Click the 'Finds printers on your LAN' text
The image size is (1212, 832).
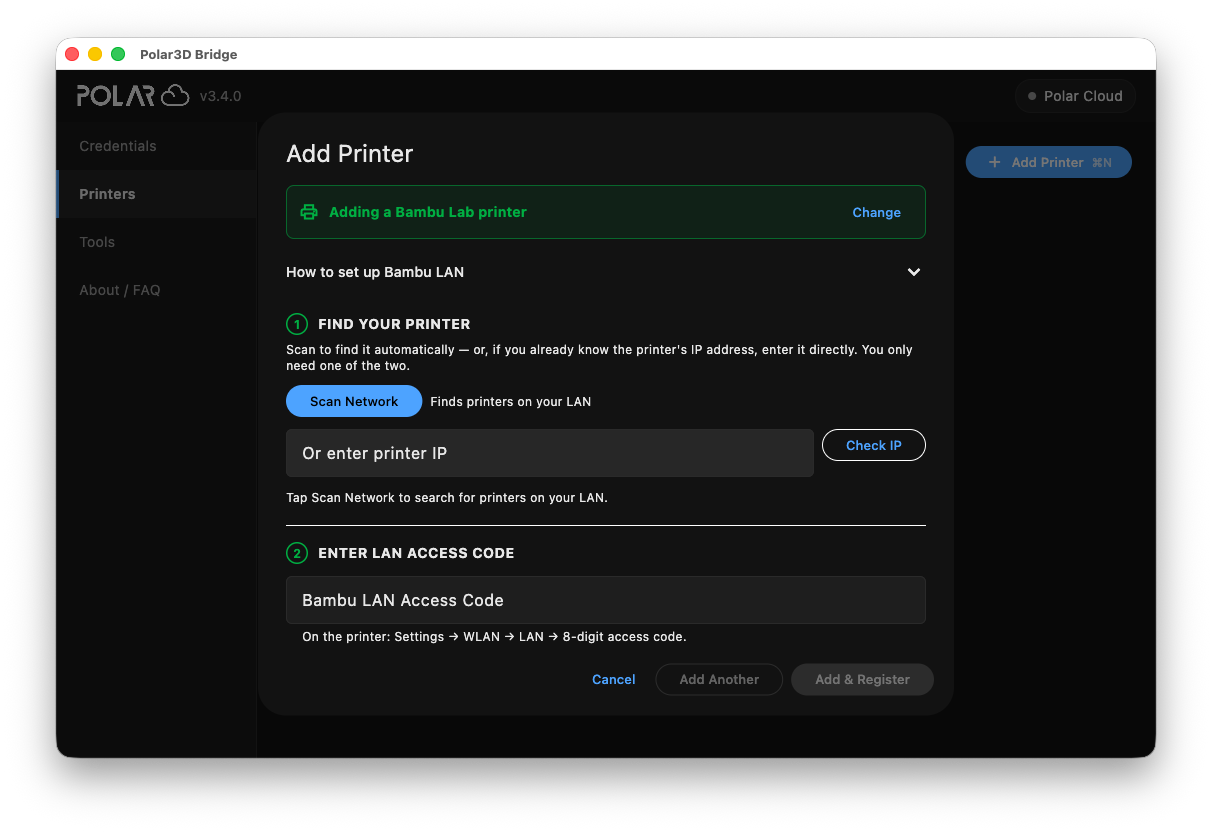(x=510, y=401)
